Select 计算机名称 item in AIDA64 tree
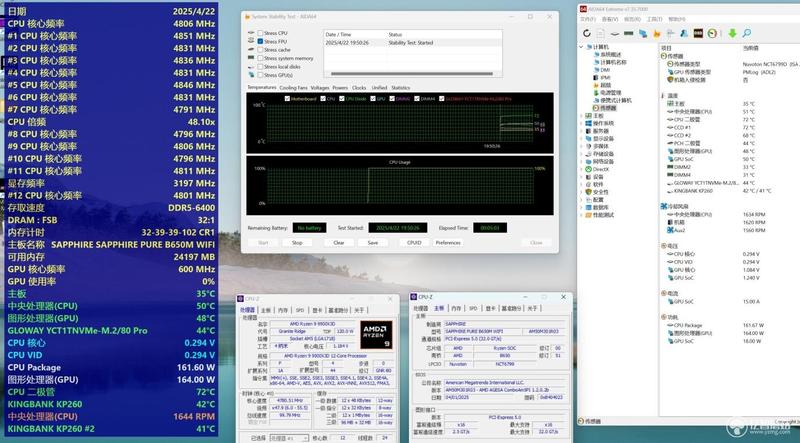Screen dimensions: 800x443 (x=609, y=62)
